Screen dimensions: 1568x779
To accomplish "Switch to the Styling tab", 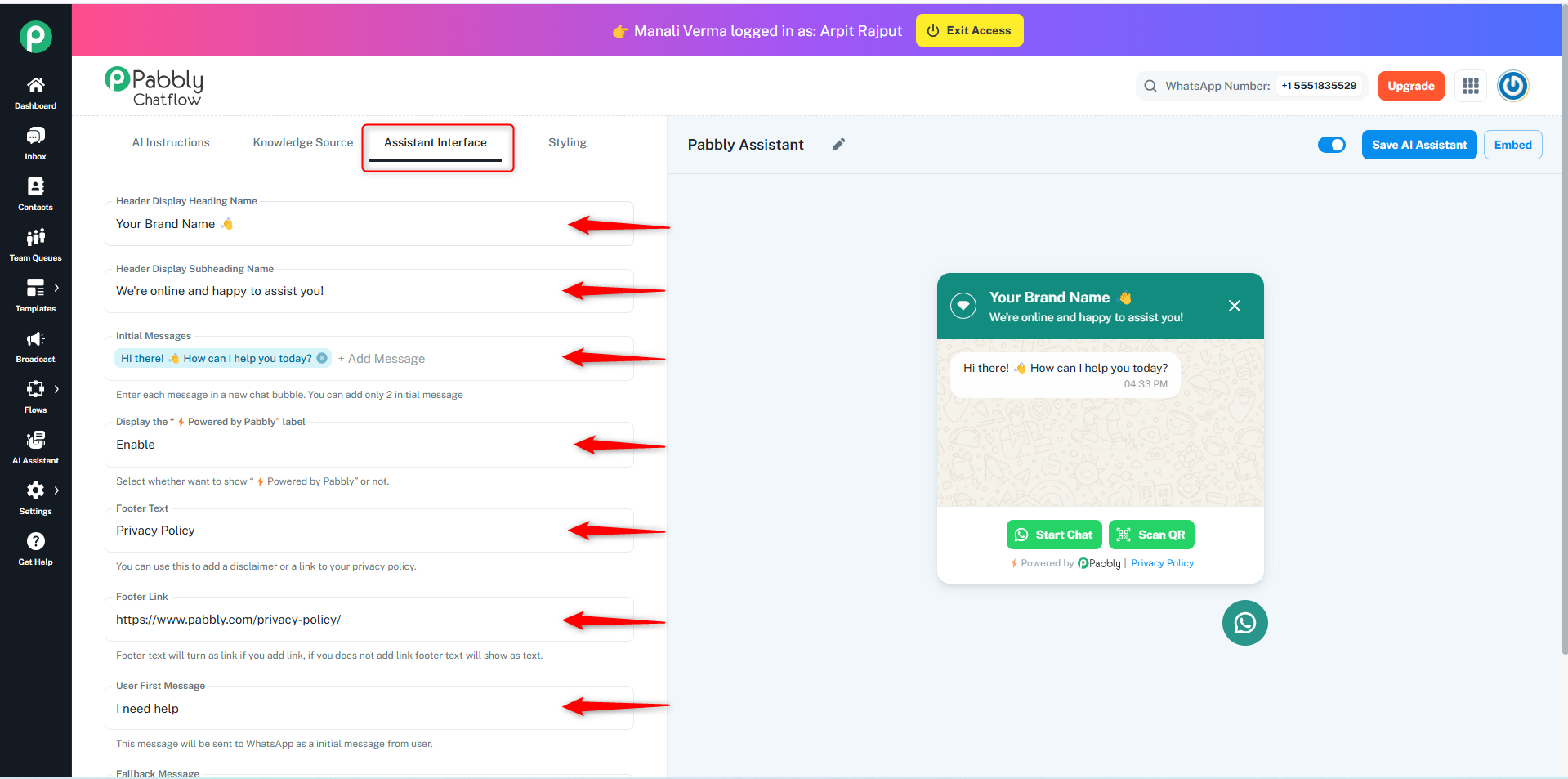I will pyautogui.click(x=567, y=142).
